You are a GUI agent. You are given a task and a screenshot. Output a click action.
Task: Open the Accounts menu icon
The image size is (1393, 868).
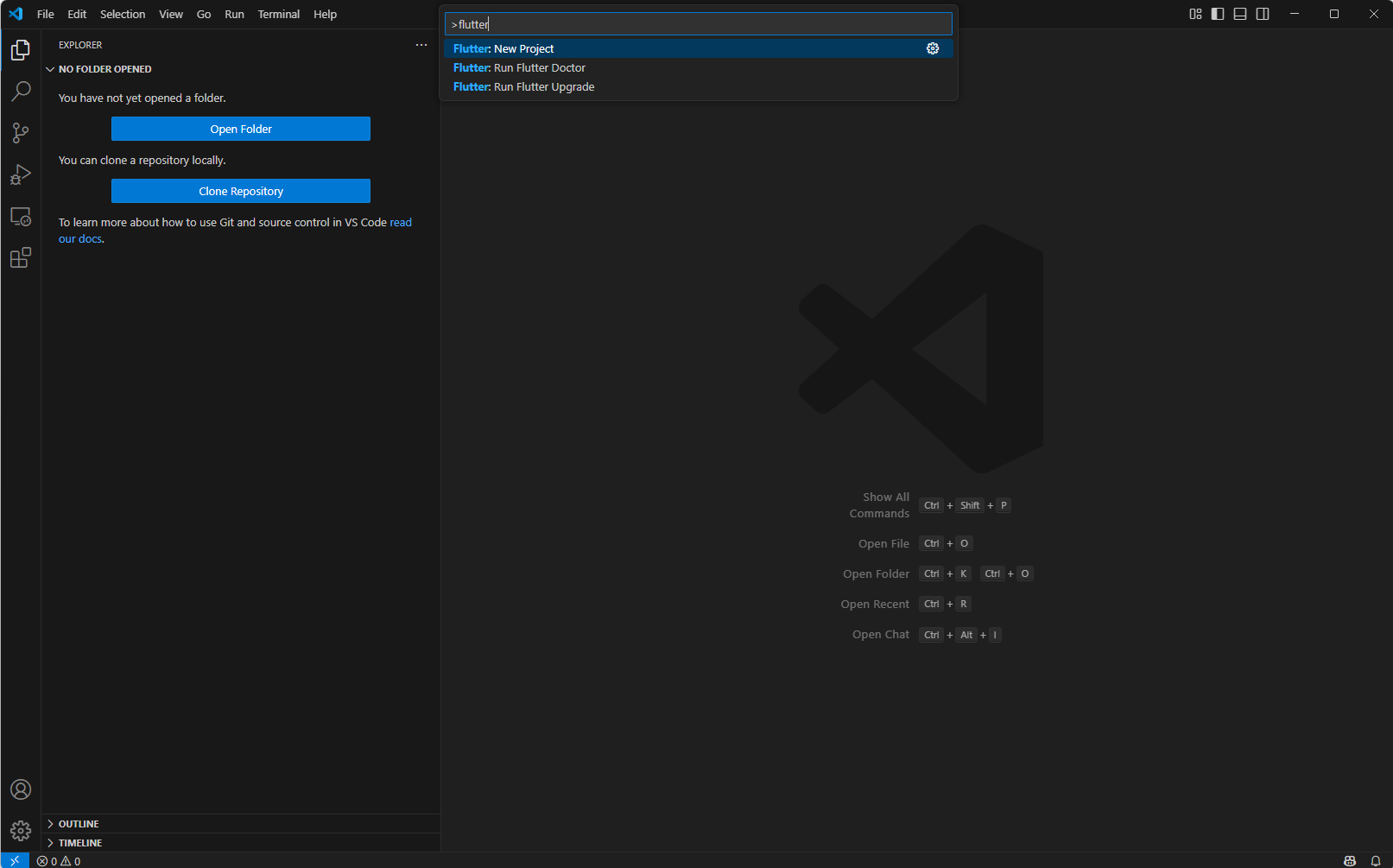(21, 789)
